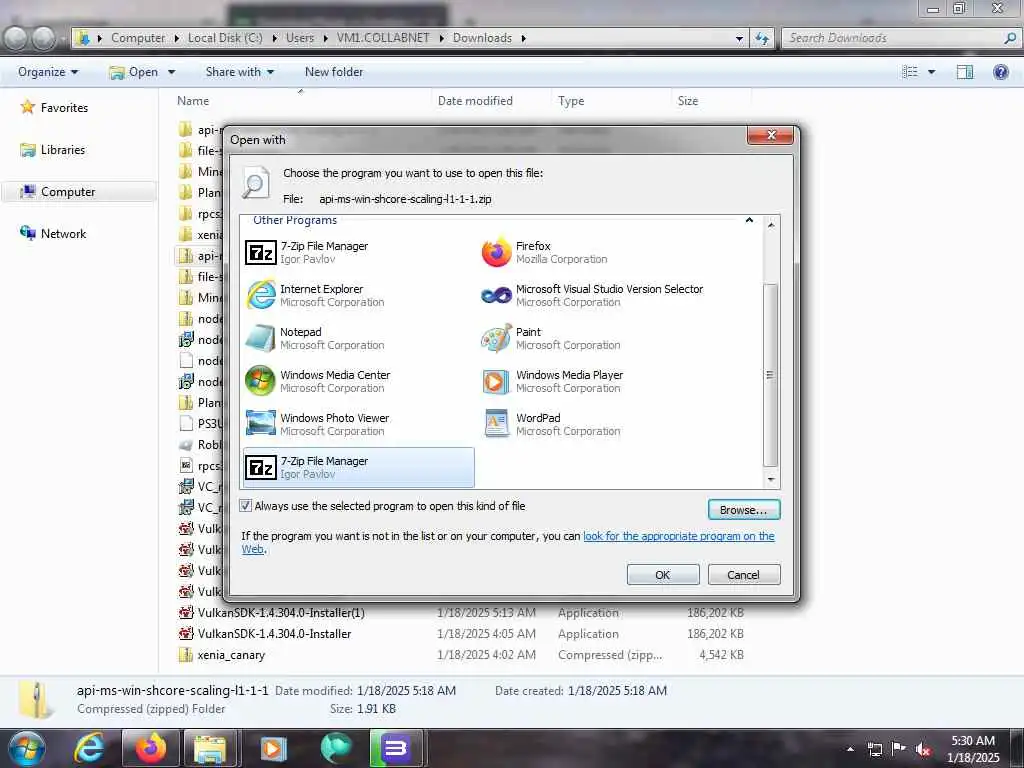Open the network tray icon
The width and height of the screenshot is (1024, 768).
click(x=874, y=749)
